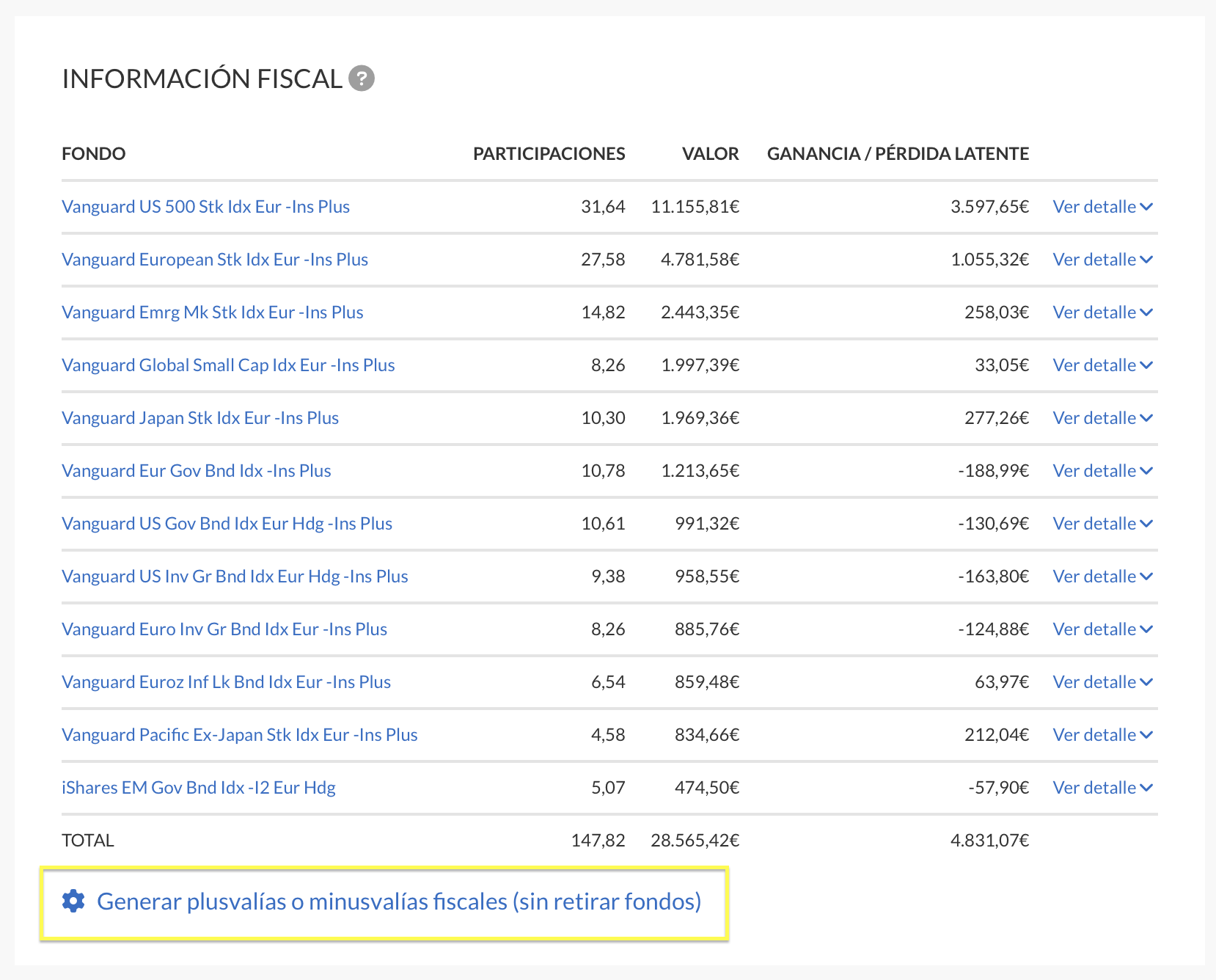Screen dimensions: 1216x980
Task: Expand Ver detalle for iShares EM Gov Bnd
Action: point(1102,787)
